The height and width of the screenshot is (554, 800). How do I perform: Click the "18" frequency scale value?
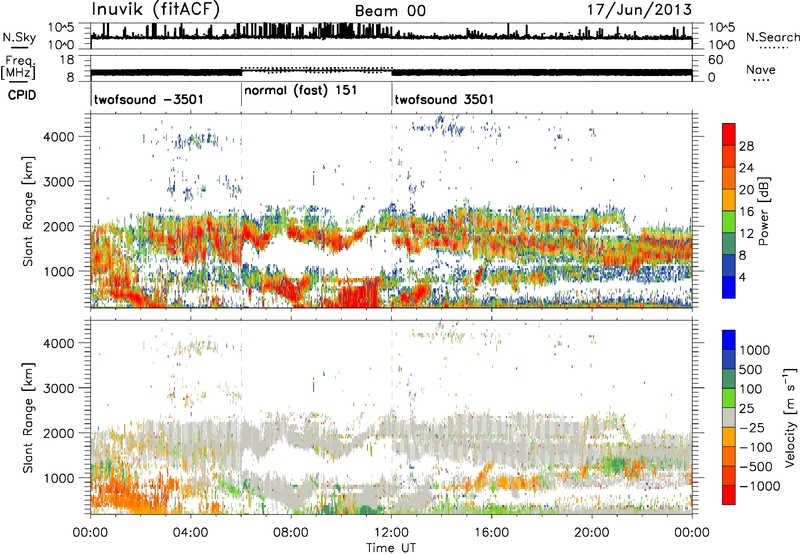point(66,60)
